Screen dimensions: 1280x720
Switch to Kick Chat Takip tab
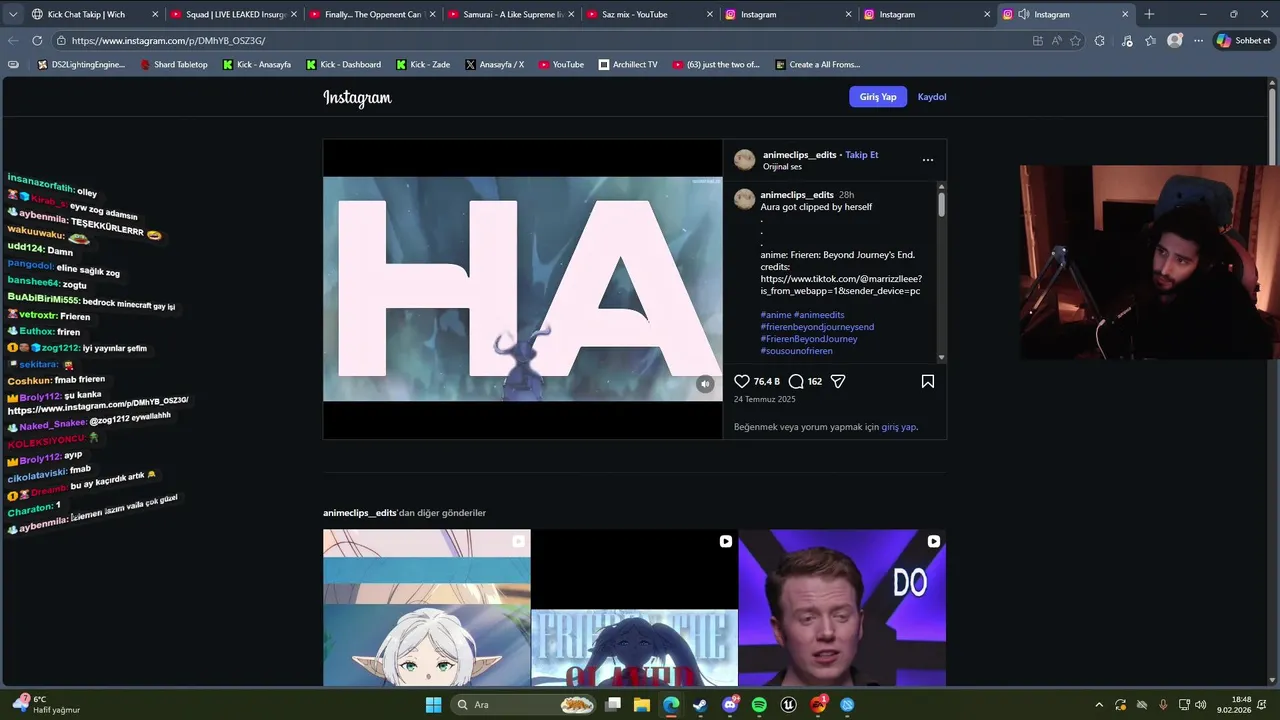click(x=92, y=14)
